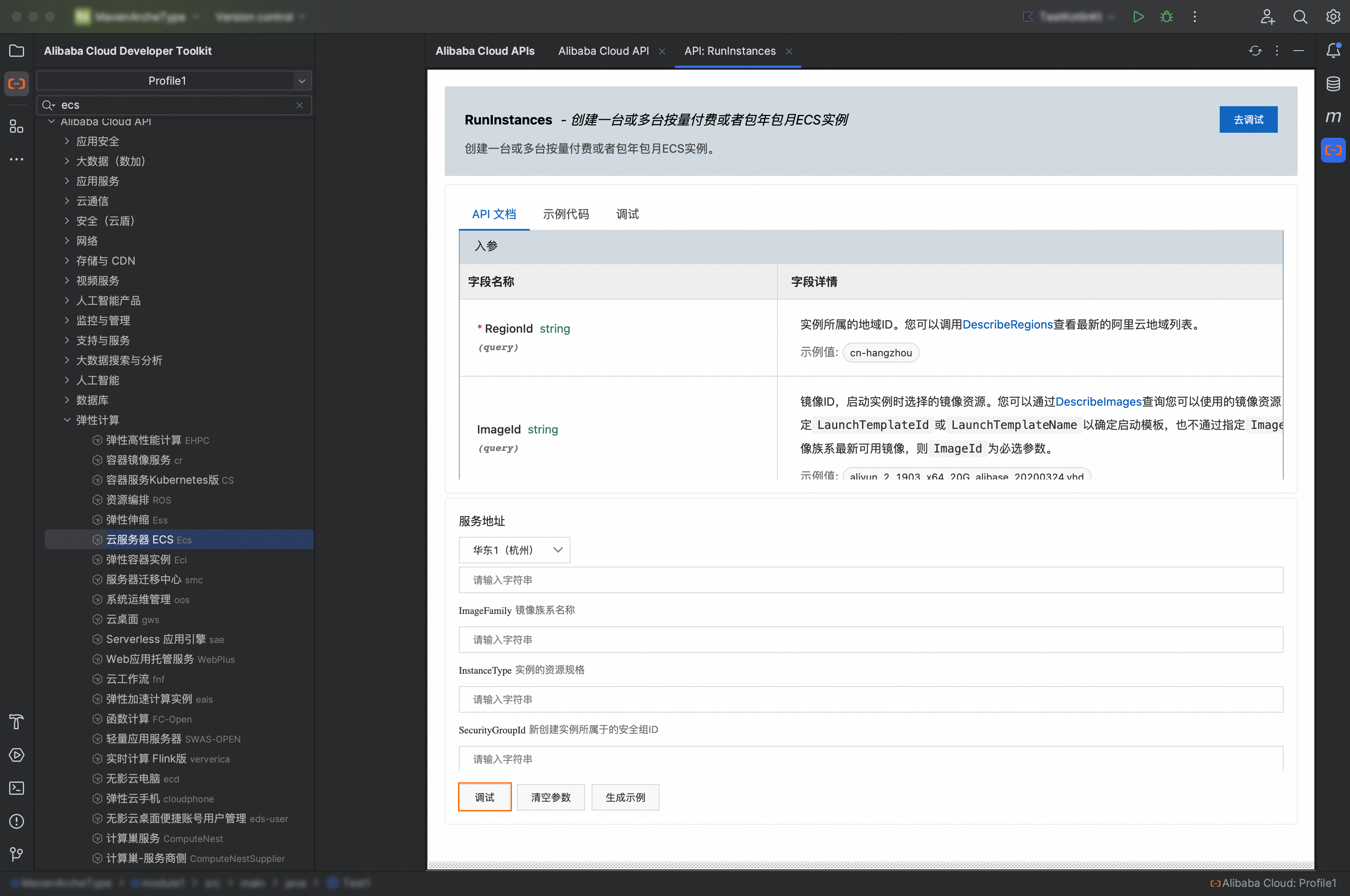Select the API 文档 tab
Viewport: 1350px width, 896px height.
[494, 214]
